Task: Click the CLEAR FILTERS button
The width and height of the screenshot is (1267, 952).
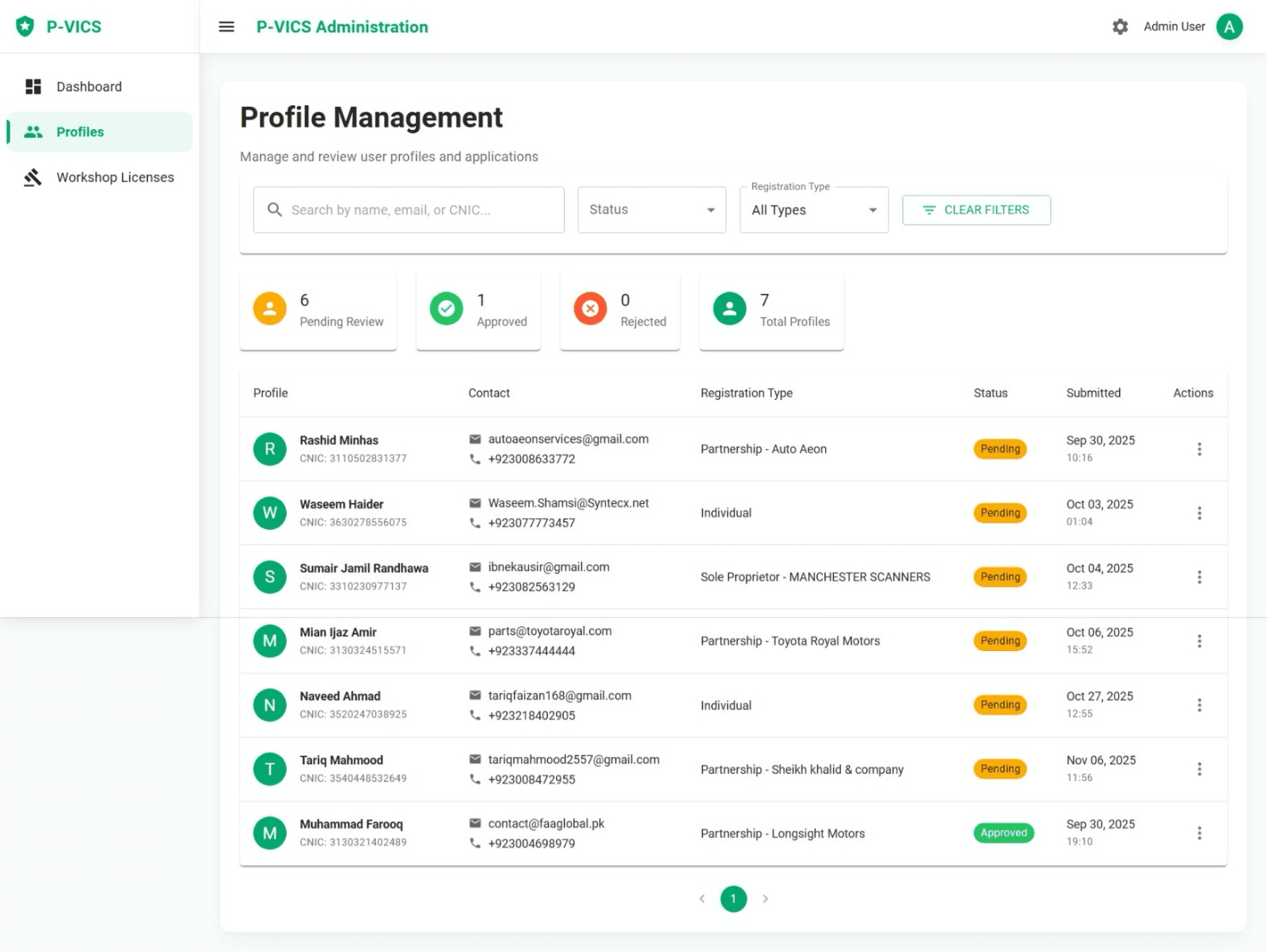Action: (976, 210)
